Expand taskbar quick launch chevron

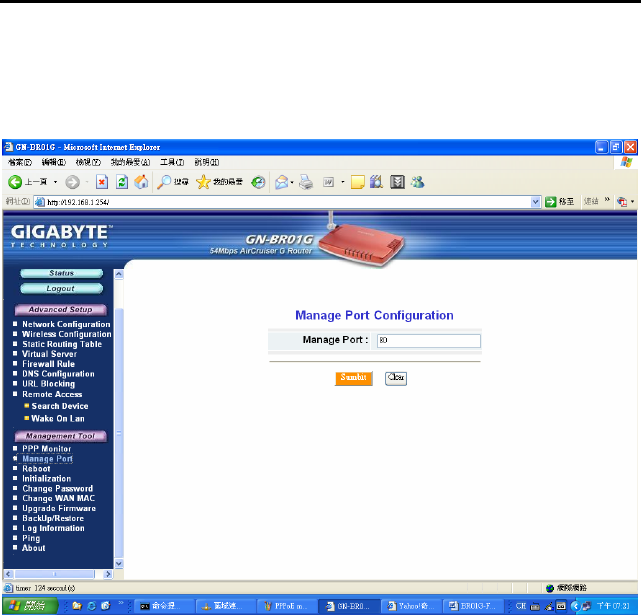pyautogui.click(x=121, y=602)
